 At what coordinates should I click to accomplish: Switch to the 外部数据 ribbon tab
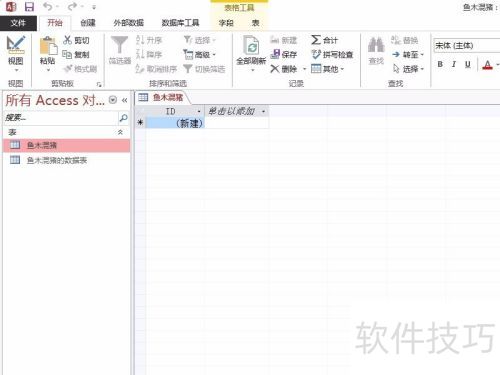click(129, 23)
